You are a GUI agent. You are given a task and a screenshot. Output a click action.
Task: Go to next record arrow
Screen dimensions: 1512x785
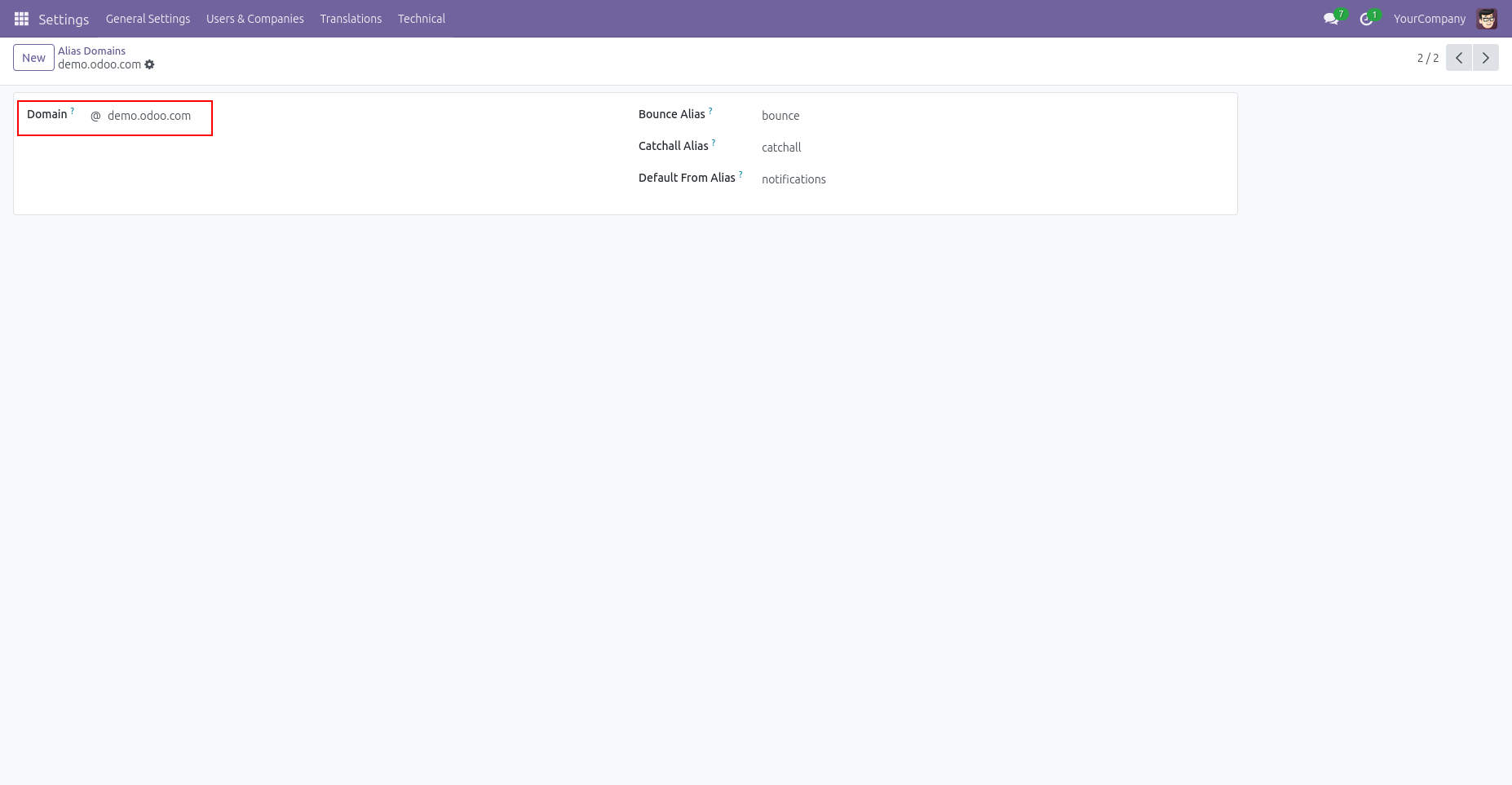click(1485, 58)
